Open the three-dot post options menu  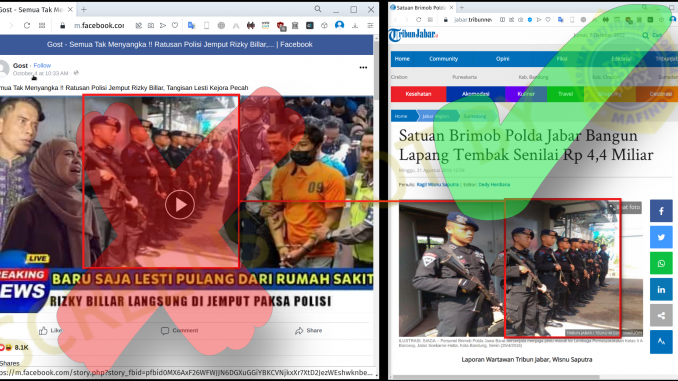pyautogui.click(x=363, y=67)
